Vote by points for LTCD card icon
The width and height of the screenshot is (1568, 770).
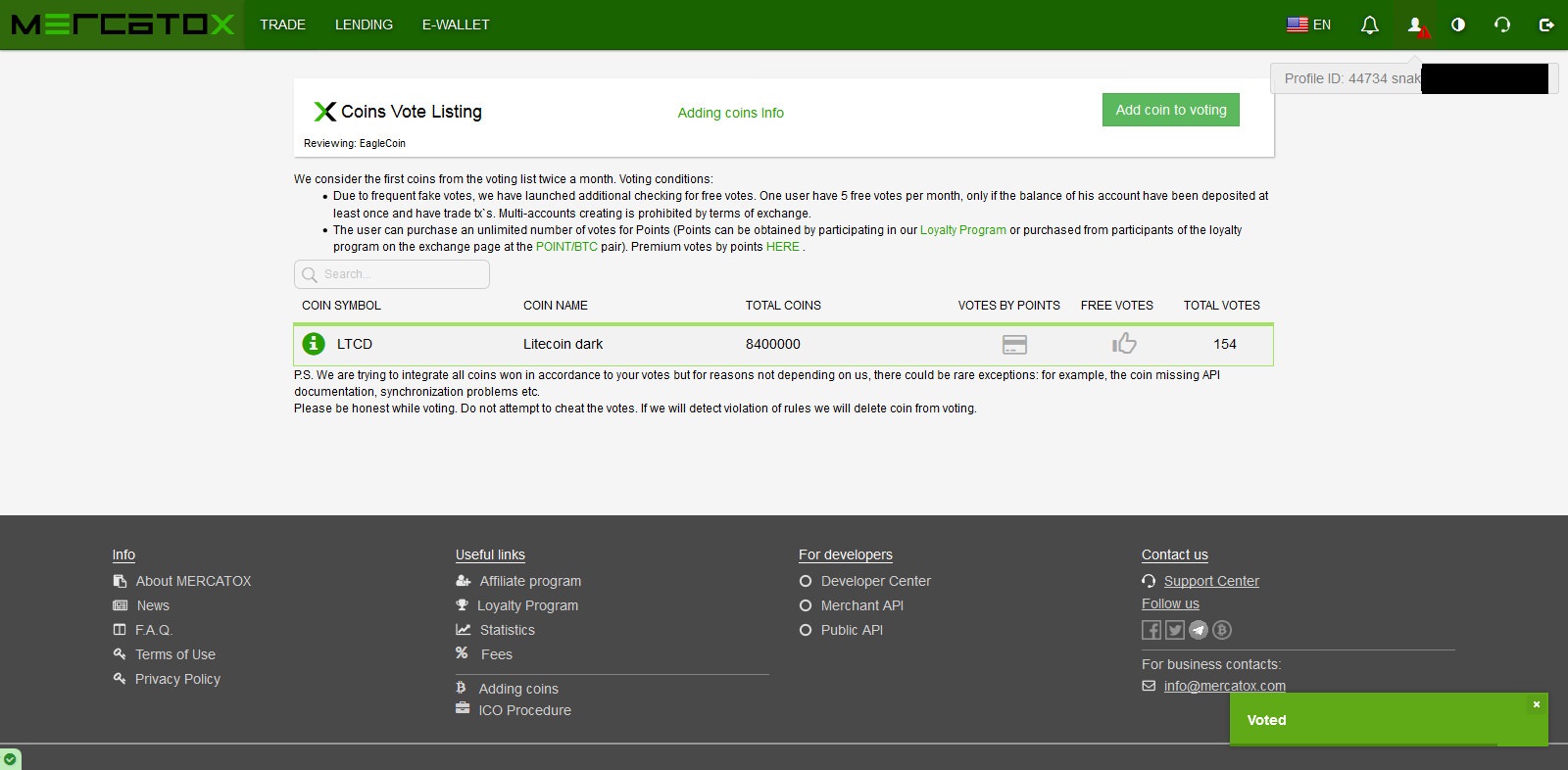click(x=1015, y=345)
